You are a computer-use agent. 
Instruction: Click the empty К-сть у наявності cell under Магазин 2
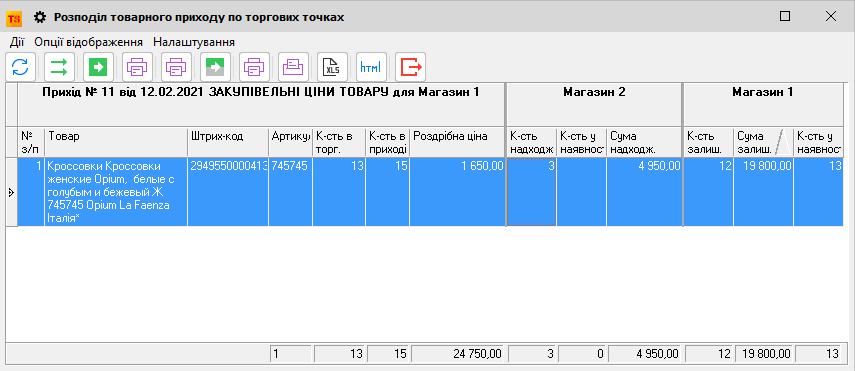581,192
